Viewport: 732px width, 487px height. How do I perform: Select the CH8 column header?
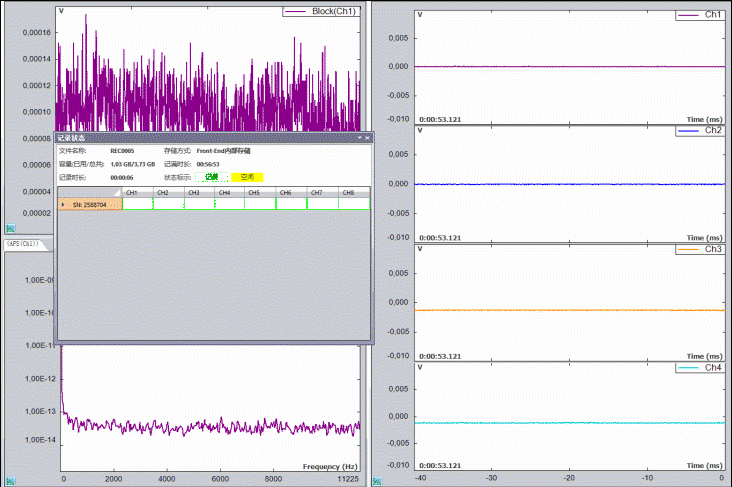[x=347, y=192]
